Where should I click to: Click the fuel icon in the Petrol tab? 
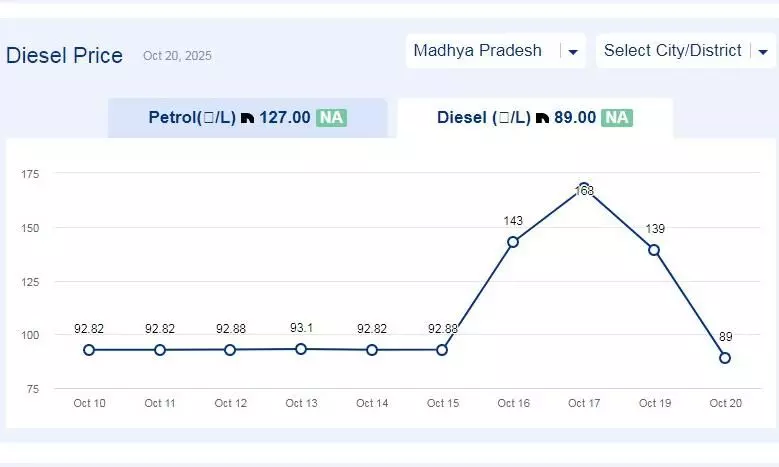[247, 118]
